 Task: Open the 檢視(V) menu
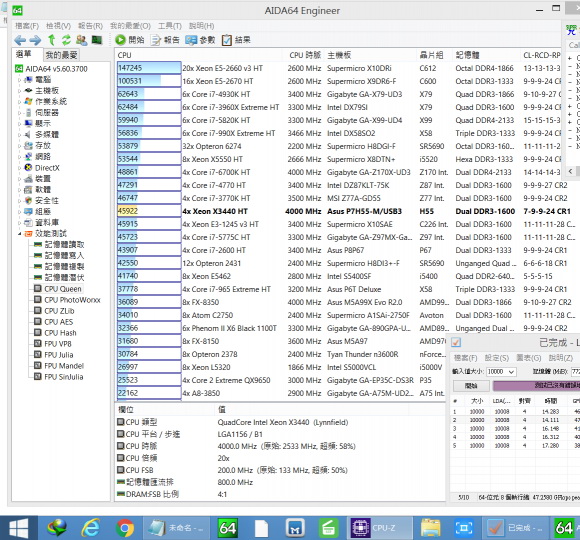pyautogui.click(x=58, y=26)
